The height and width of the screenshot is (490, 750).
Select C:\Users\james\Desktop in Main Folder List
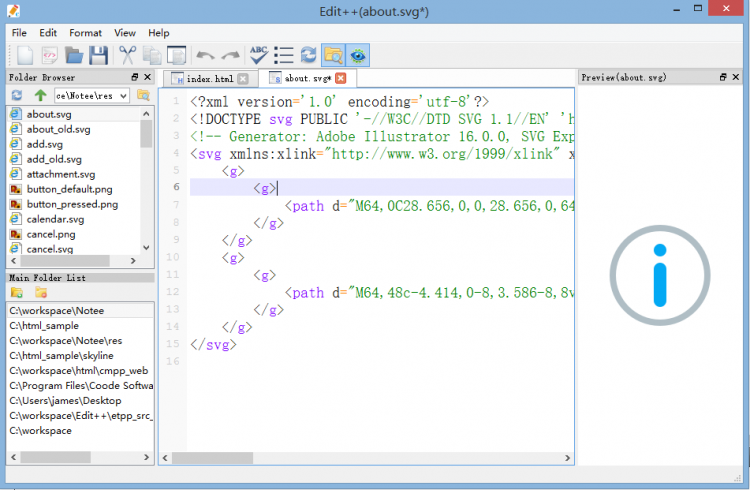(67, 400)
